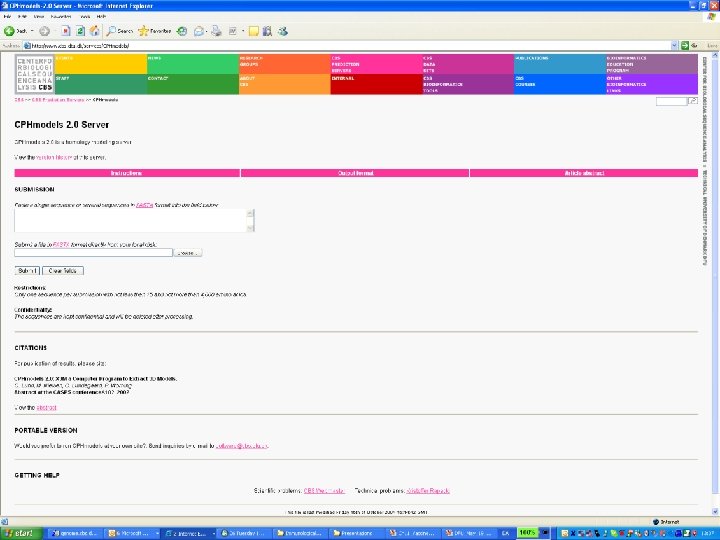Switch to the Output format tab
Screen dimensions: 720x540
(x=355, y=173)
